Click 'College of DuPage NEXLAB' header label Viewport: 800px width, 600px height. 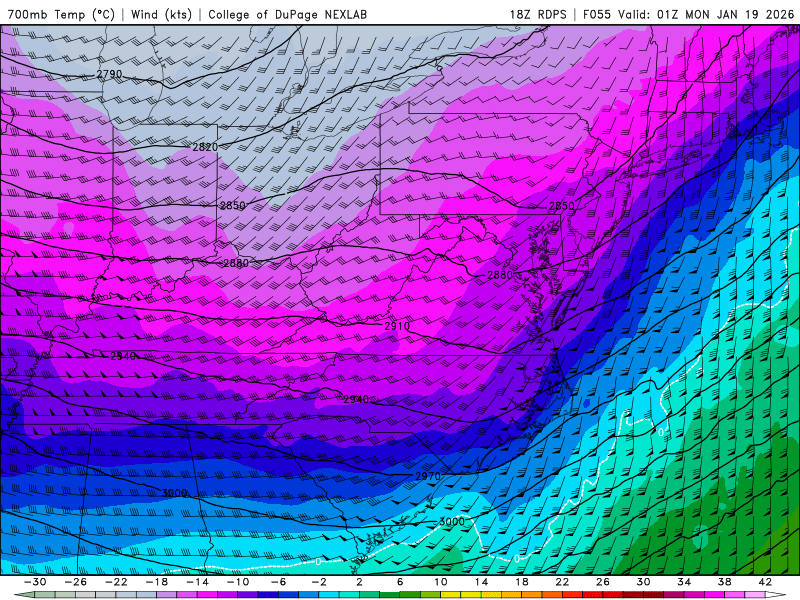(x=287, y=14)
